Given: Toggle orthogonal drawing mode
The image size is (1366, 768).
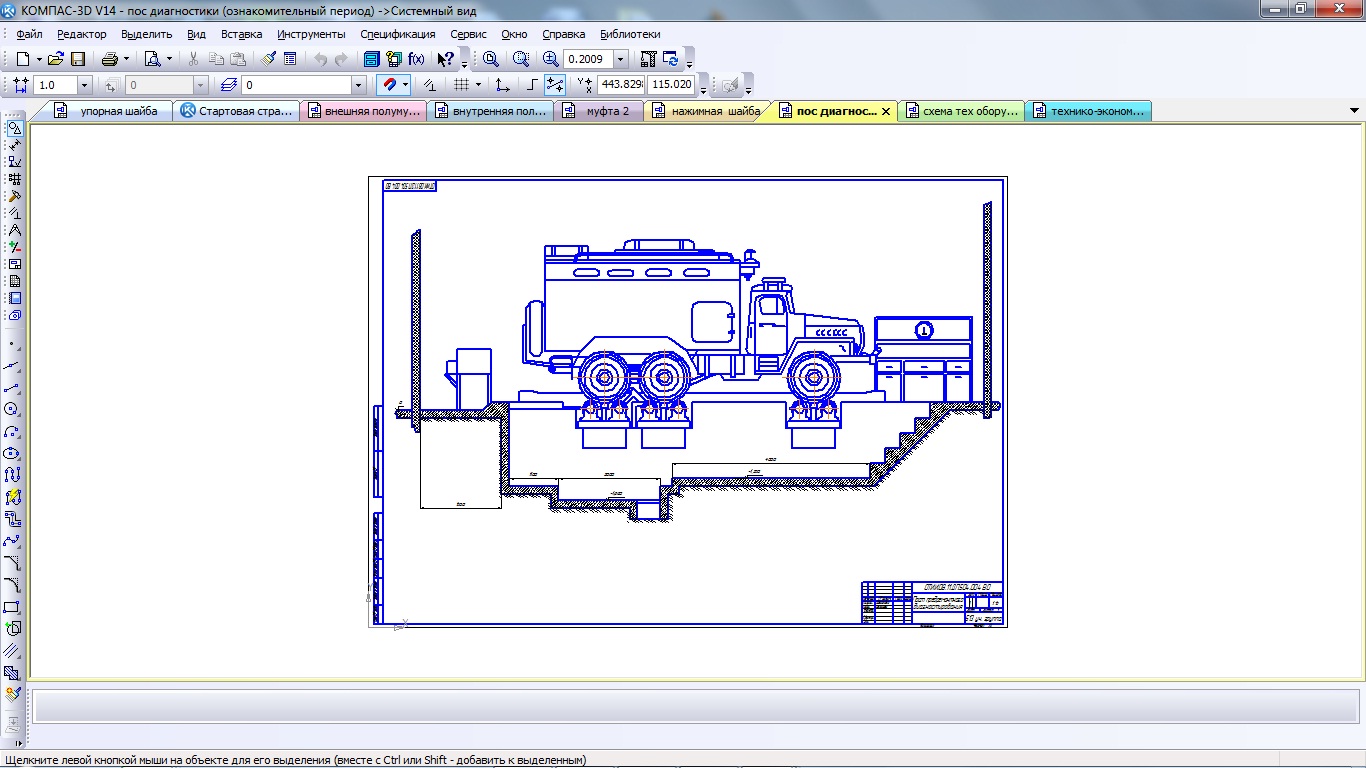Looking at the screenshot, I should tap(533, 85).
